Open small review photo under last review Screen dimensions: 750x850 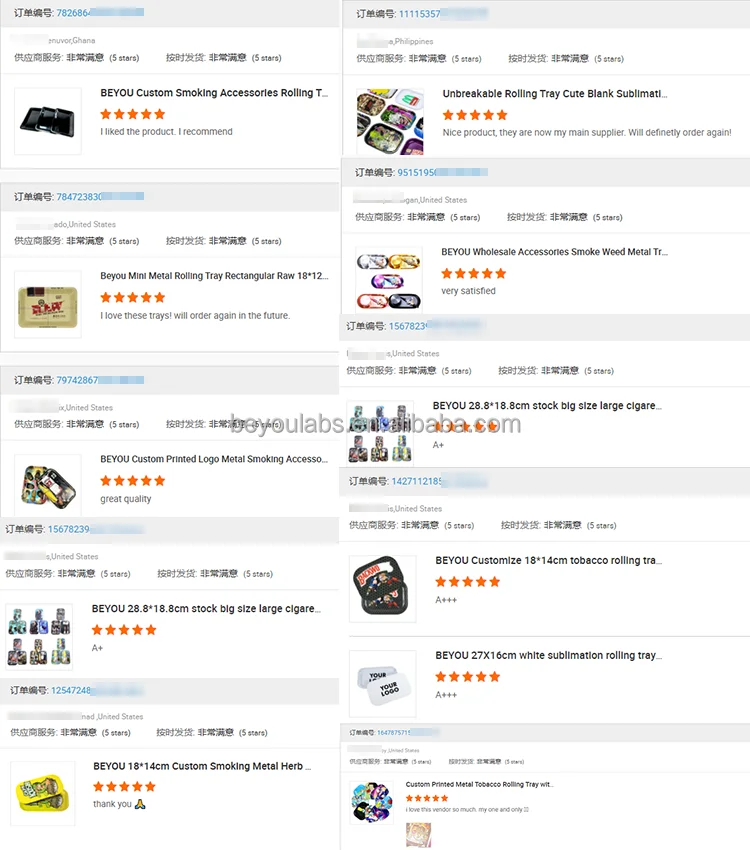pyautogui.click(x=419, y=835)
